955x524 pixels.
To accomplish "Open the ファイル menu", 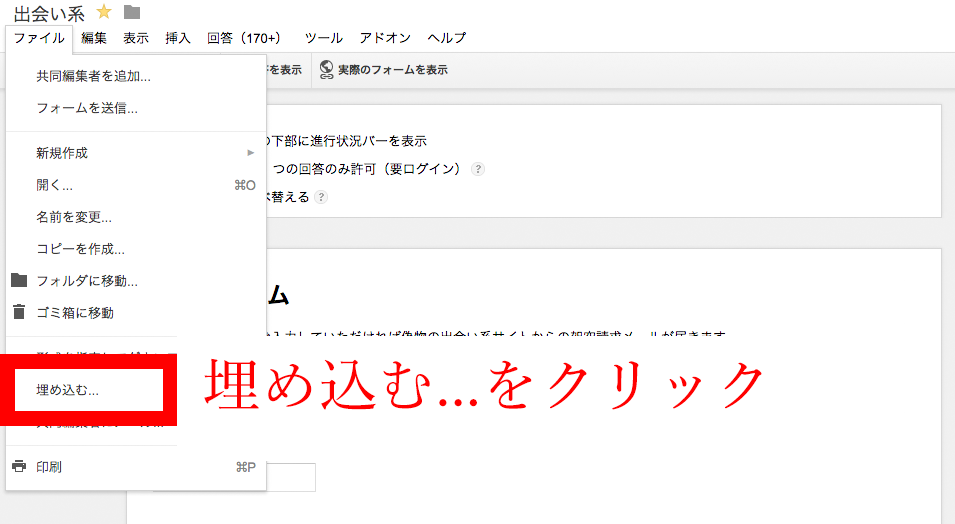I will 39,38.
